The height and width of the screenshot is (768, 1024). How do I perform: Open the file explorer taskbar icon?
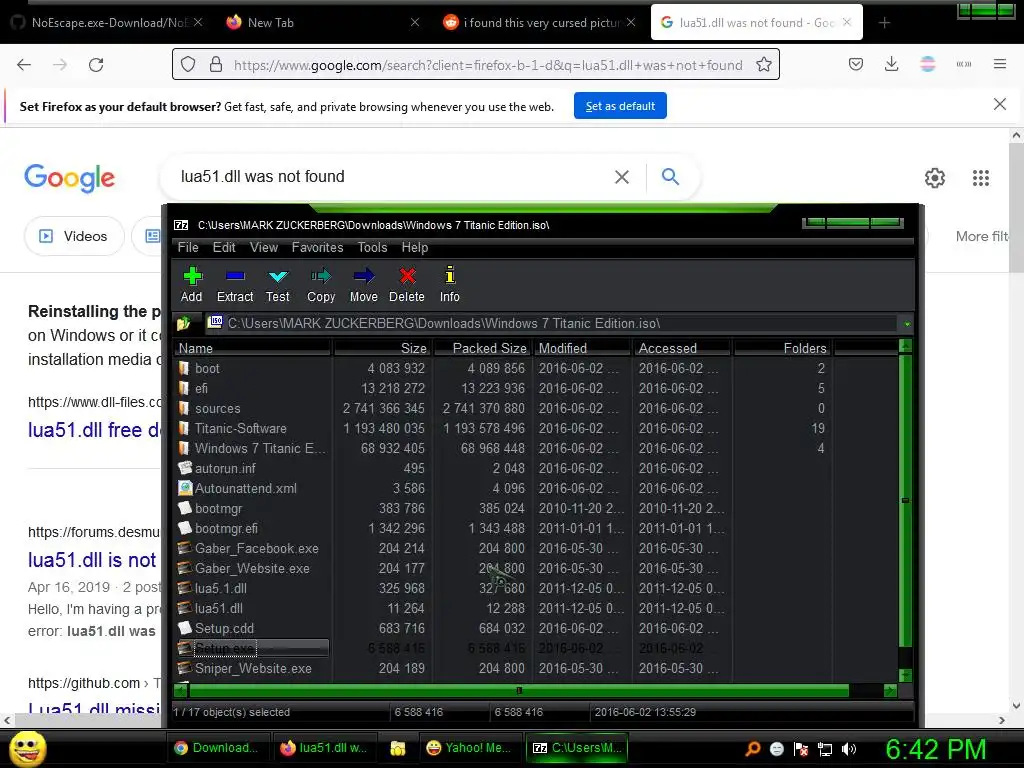click(x=398, y=748)
